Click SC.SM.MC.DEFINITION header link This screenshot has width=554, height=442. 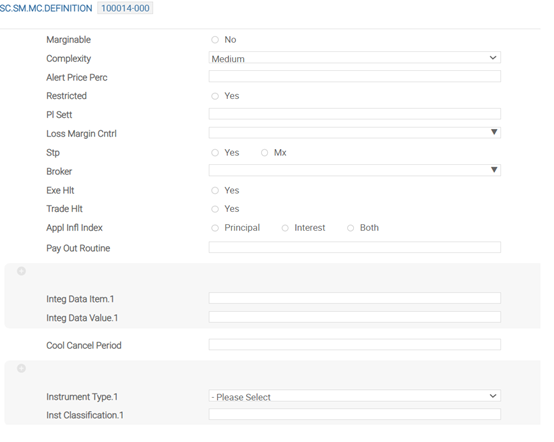click(x=46, y=8)
